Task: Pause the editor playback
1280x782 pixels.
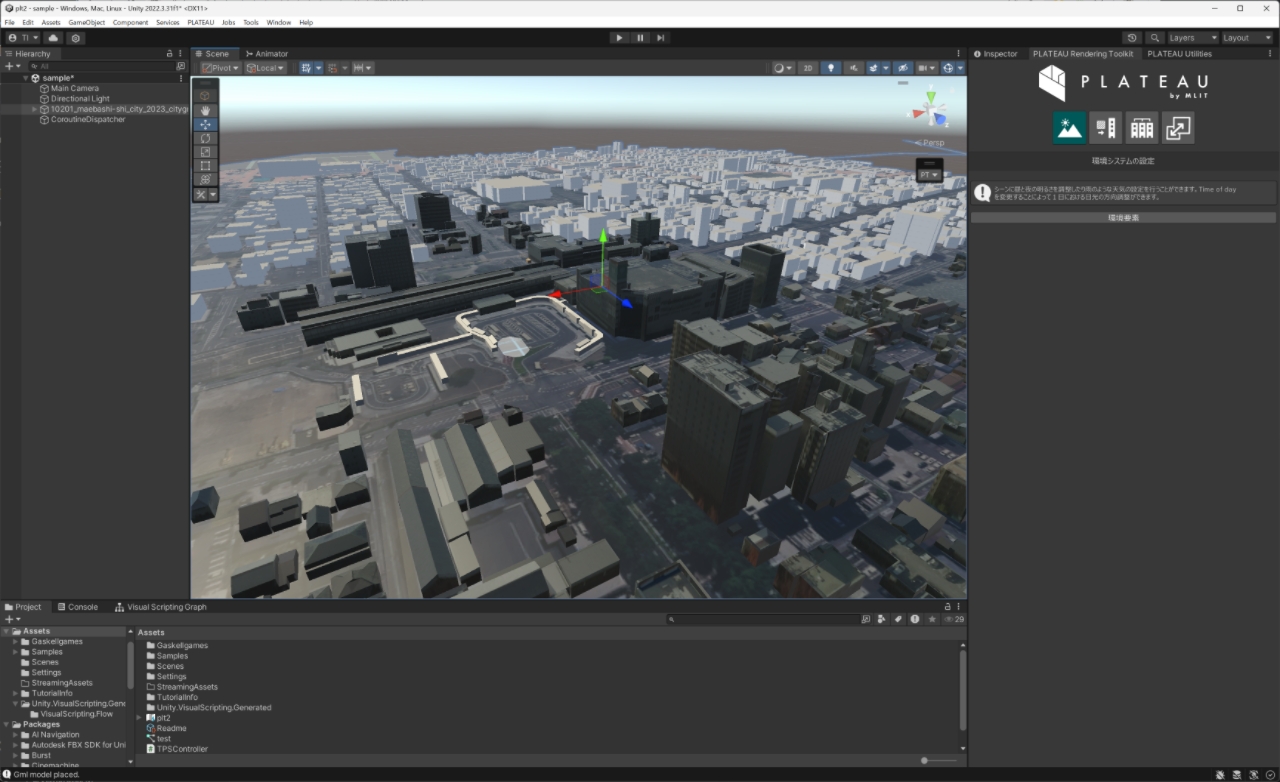Action: click(x=640, y=38)
